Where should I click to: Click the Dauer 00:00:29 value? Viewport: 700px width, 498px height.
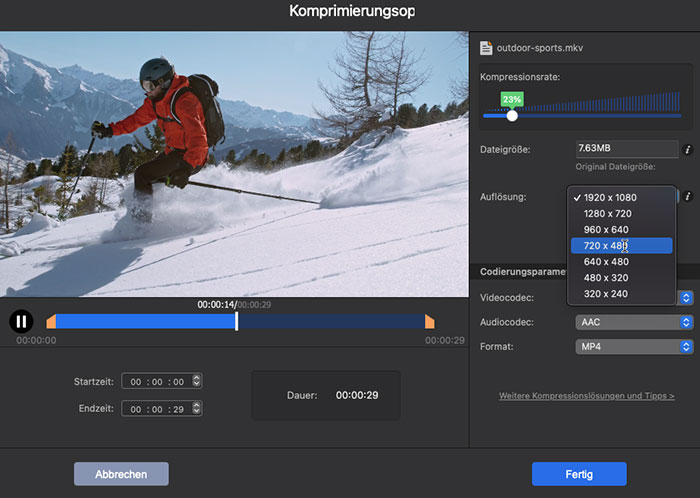(x=357, y=395)
